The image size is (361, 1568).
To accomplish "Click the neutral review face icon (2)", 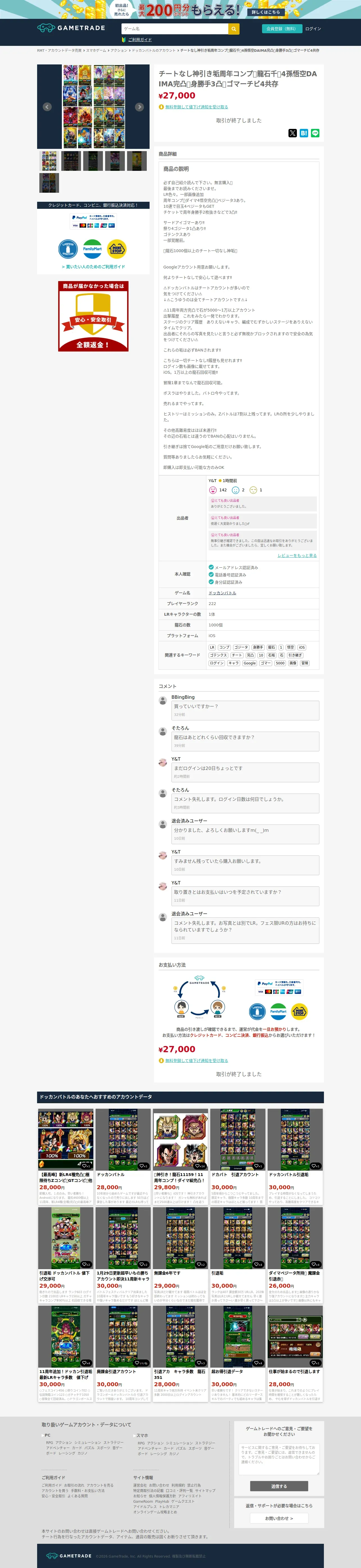I will point(235,490).
